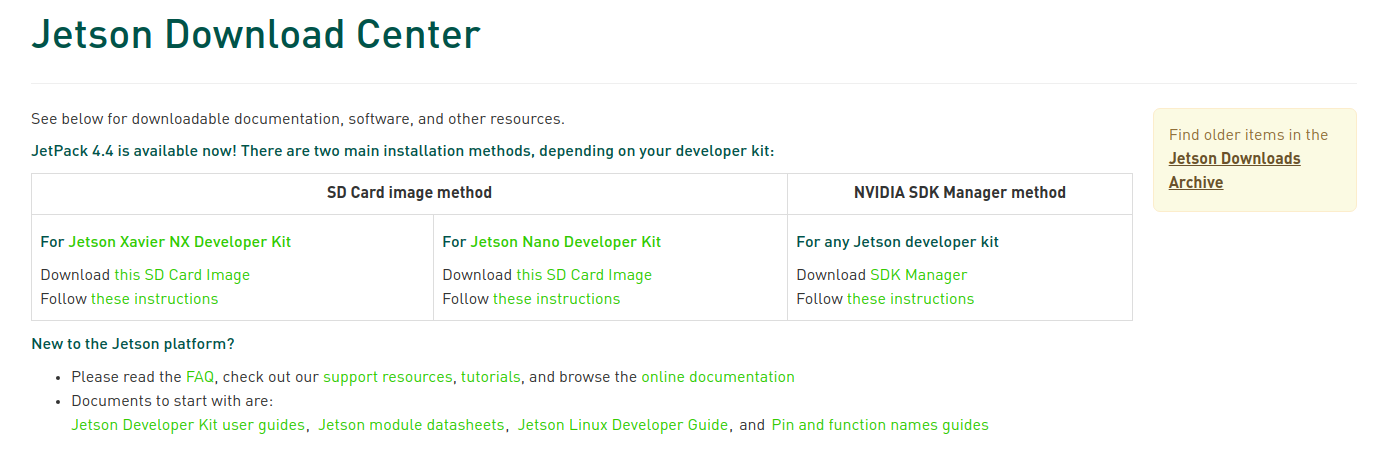
Task: Follow these instructions for Xavier NX
Action: [x=154, y=299]
